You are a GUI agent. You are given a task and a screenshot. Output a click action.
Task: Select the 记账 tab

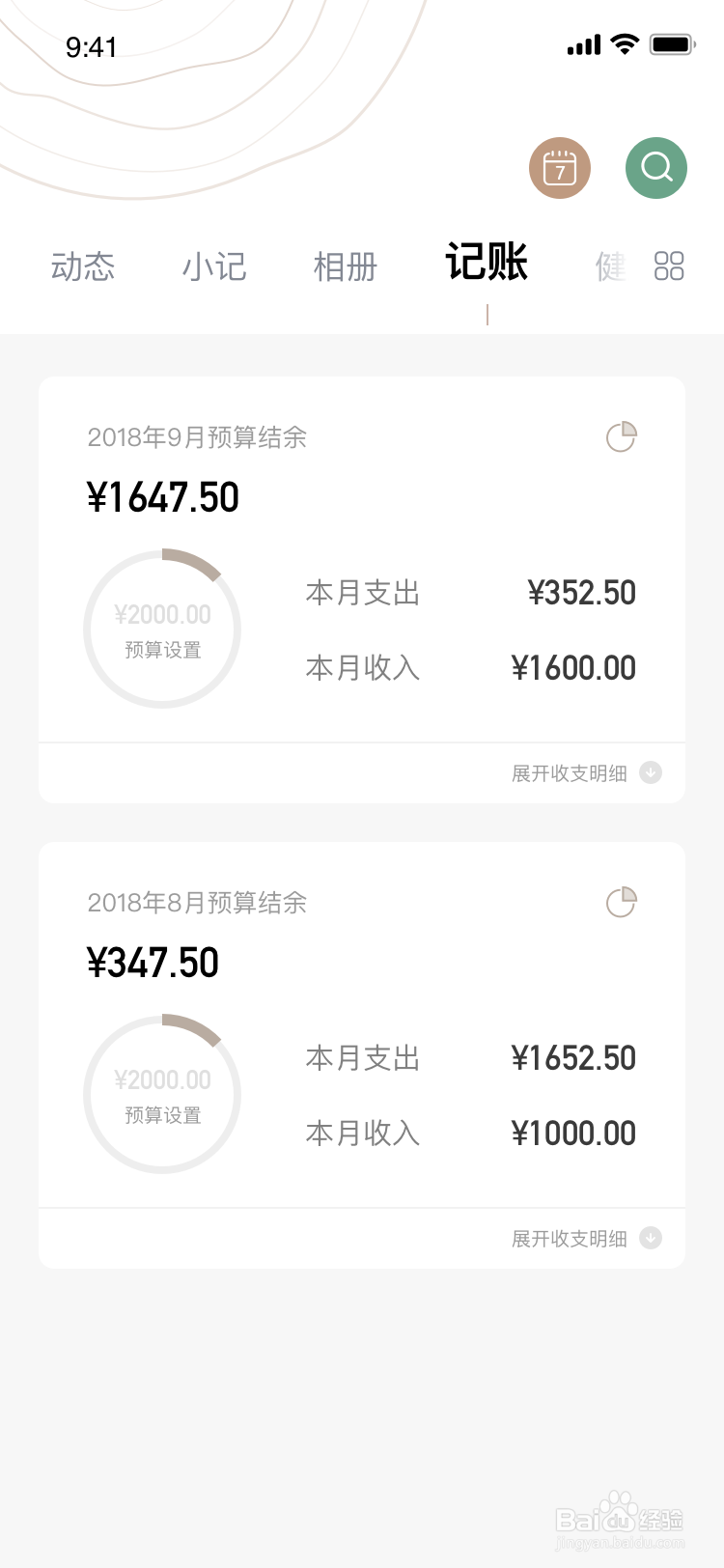(487, 262)
